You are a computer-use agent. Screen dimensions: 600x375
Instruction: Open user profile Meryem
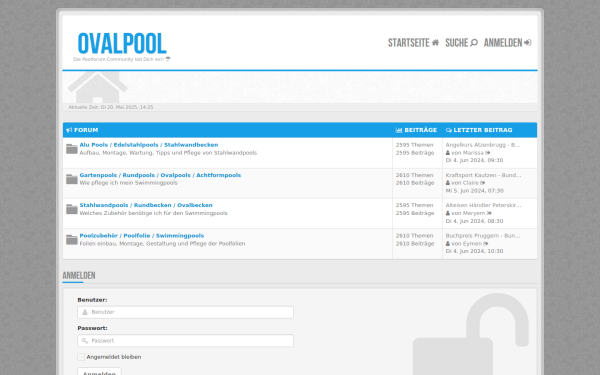(474, 213)
